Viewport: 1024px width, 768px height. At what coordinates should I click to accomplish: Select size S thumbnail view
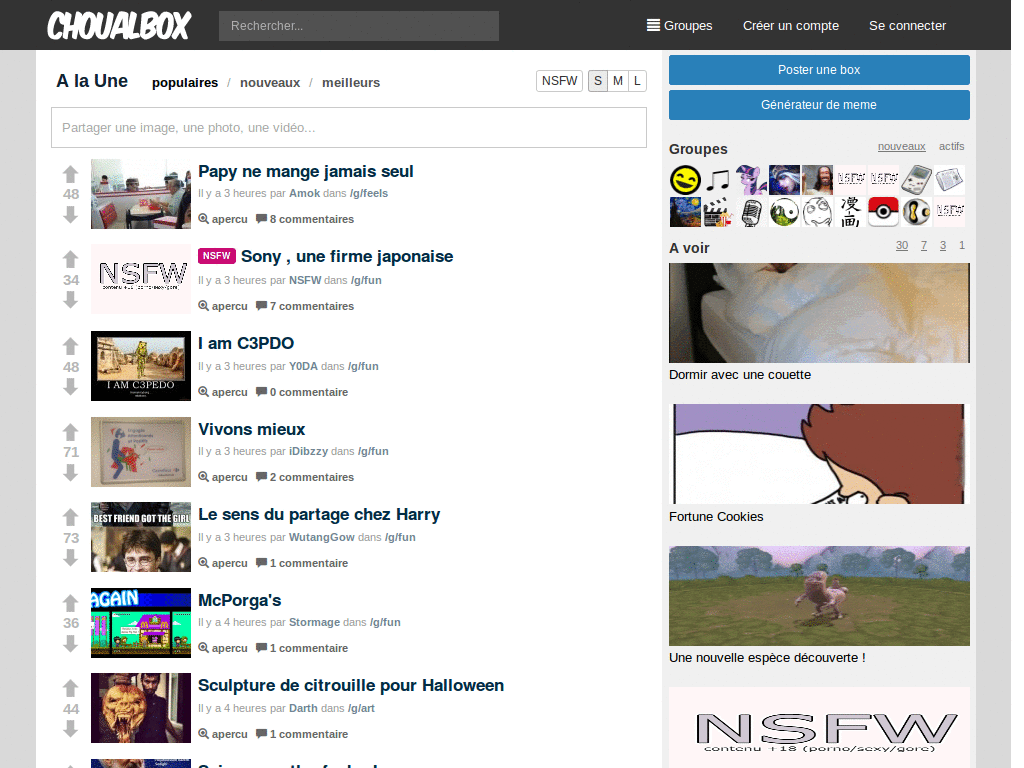[598, 81]
